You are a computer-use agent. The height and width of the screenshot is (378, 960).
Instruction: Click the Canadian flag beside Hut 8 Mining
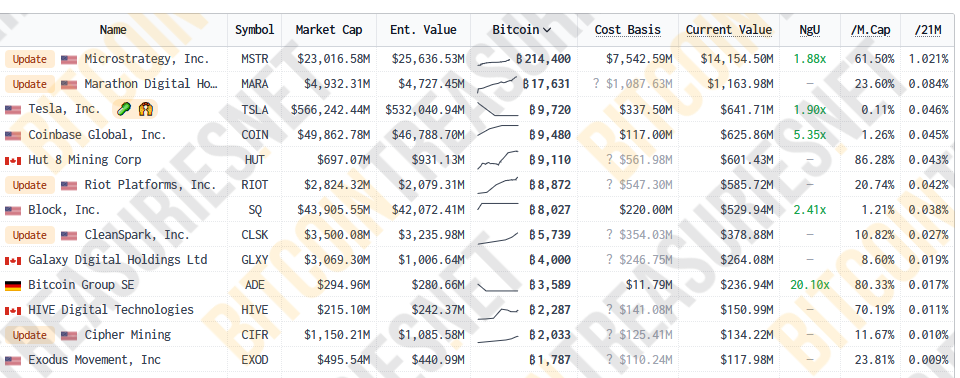[x=13, y=160]
